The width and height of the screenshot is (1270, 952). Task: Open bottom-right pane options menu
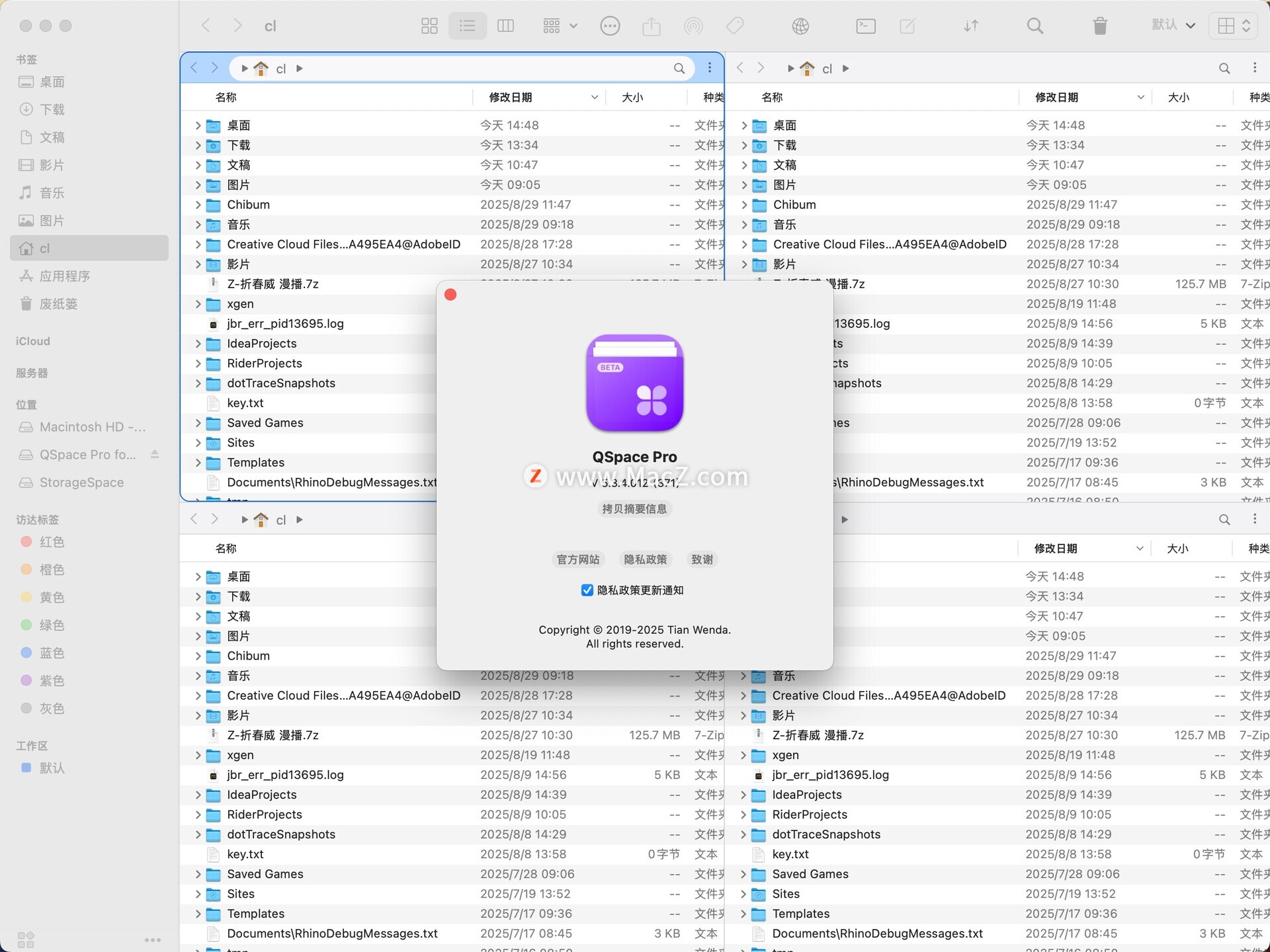pos(1255,519)
